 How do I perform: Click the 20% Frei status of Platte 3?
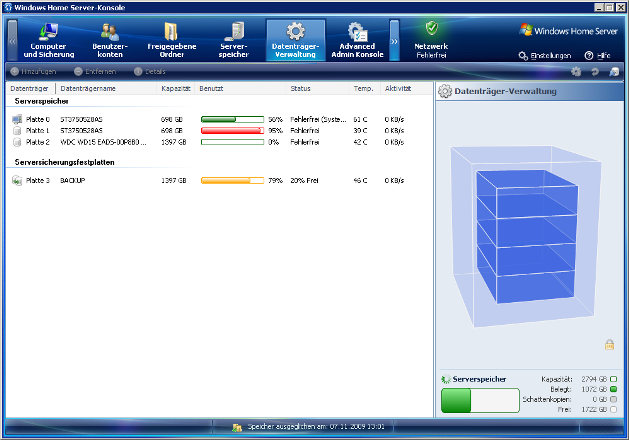point(304,180)
